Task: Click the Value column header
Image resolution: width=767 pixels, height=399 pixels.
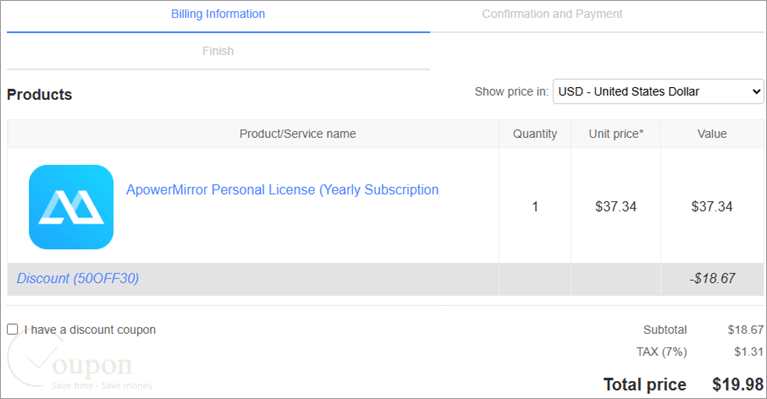Action: coord(712,134)
